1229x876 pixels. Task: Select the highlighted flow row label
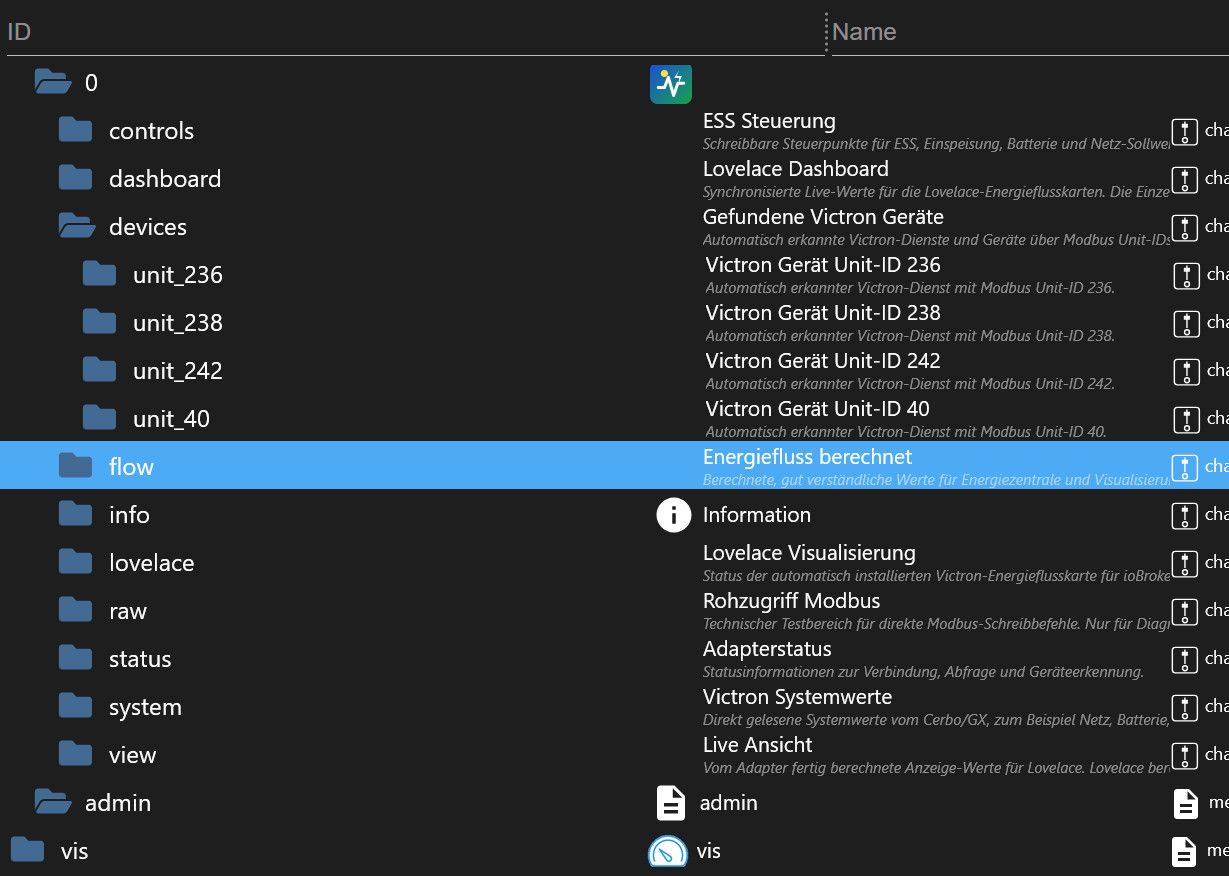coord(131,467)
